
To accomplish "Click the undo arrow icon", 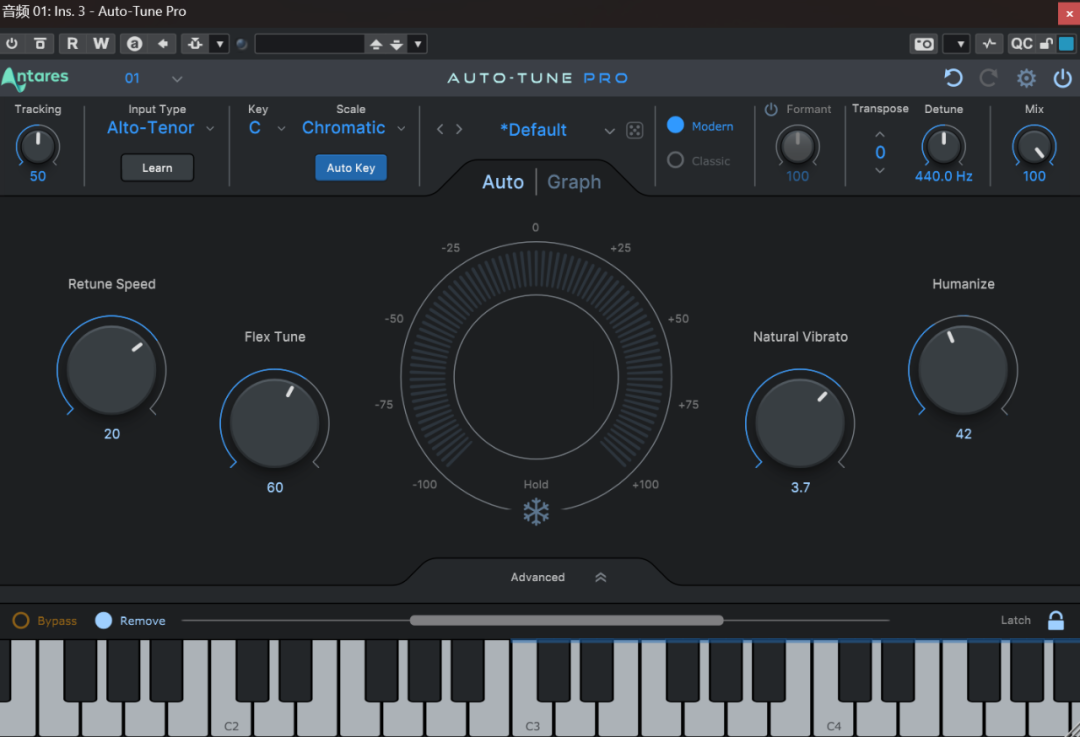I will [x=953, y=78].
